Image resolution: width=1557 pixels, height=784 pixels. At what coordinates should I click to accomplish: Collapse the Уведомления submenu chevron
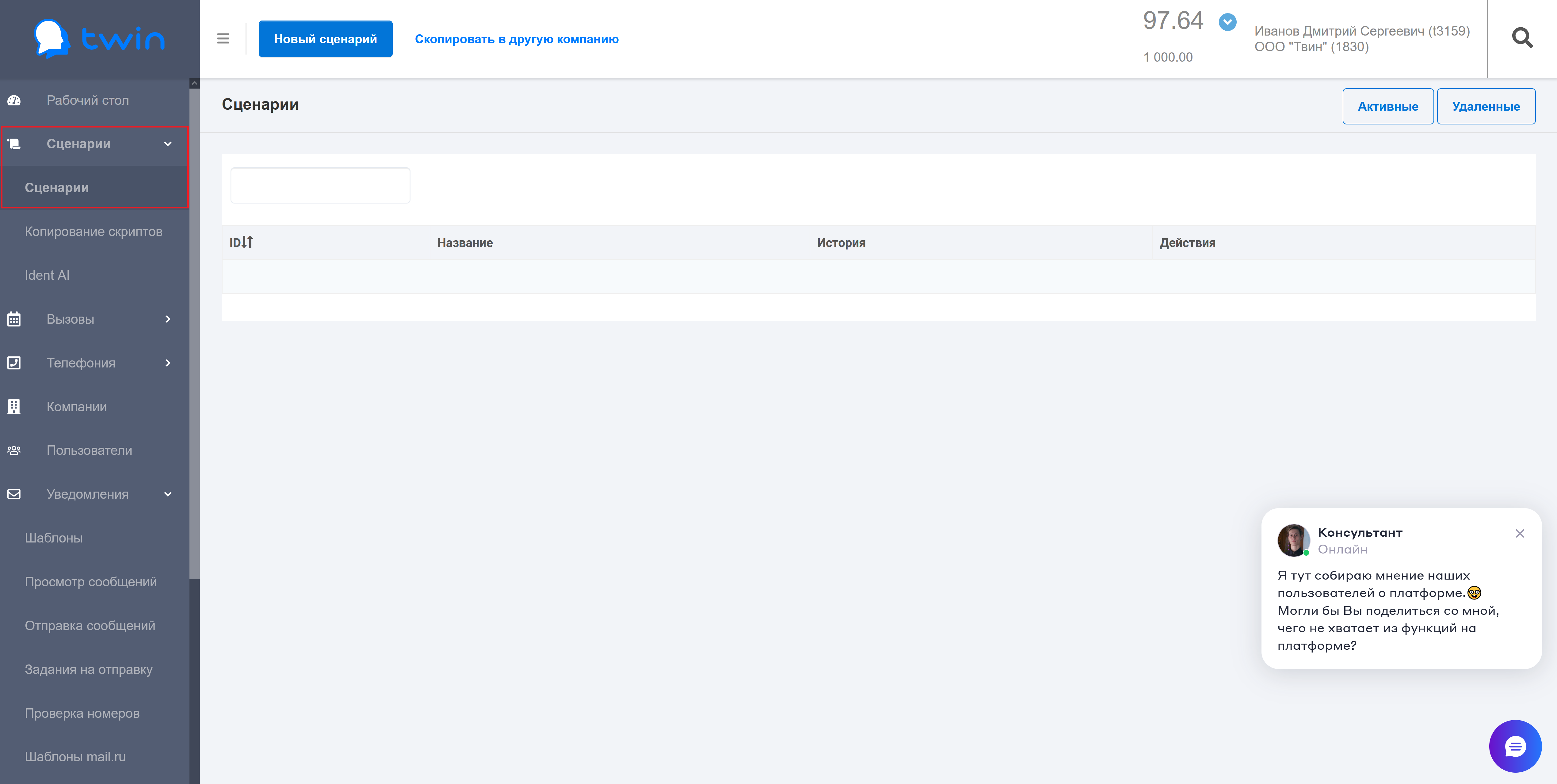168,494
